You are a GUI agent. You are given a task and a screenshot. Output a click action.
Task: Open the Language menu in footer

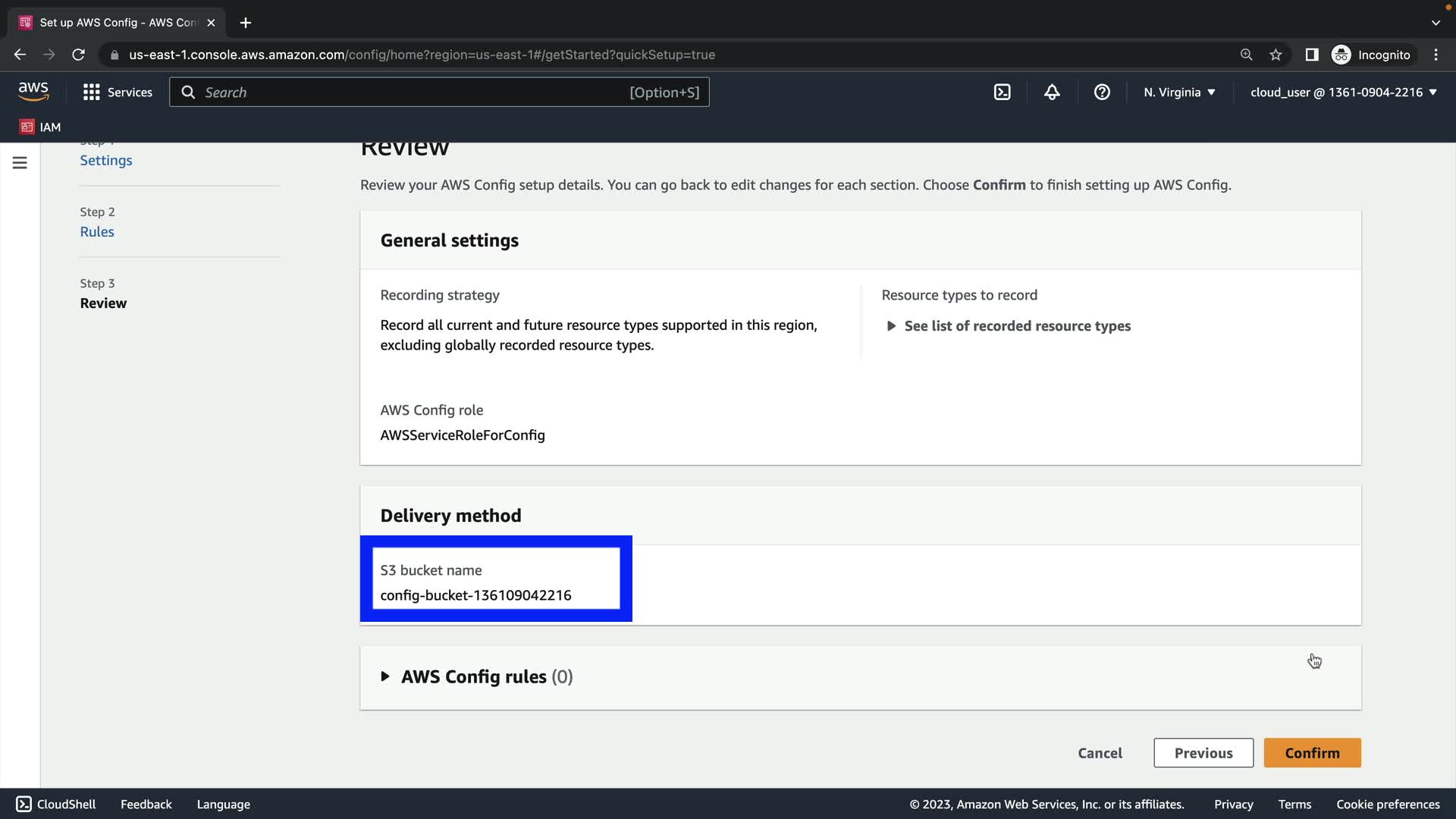click(223, 804)
